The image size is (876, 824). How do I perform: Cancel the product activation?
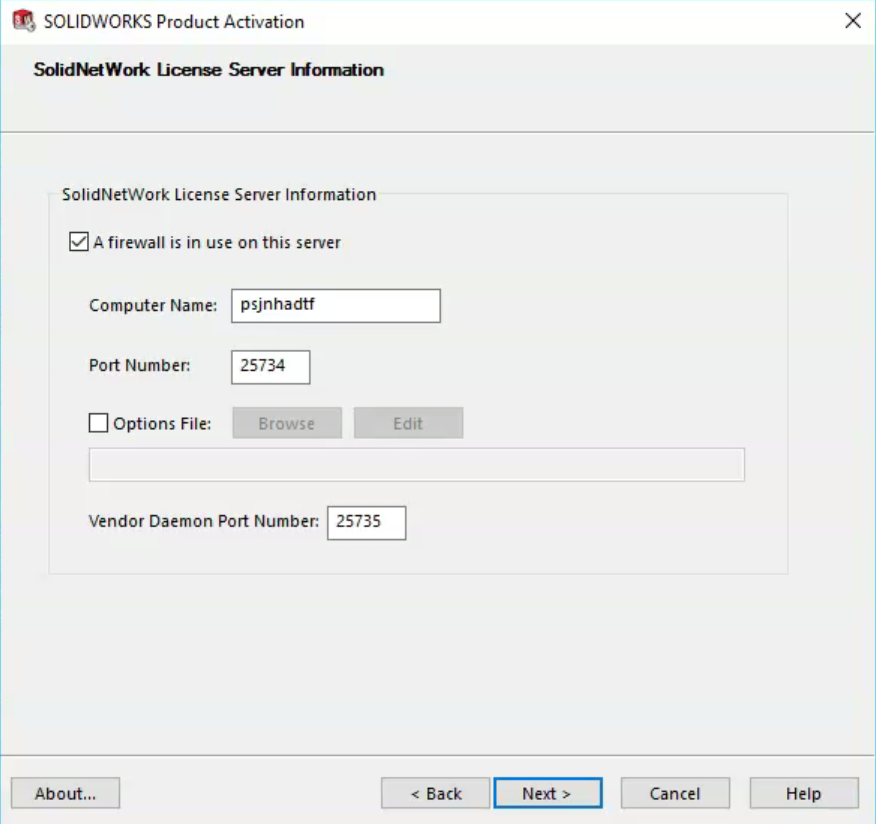tap(675, 793)
